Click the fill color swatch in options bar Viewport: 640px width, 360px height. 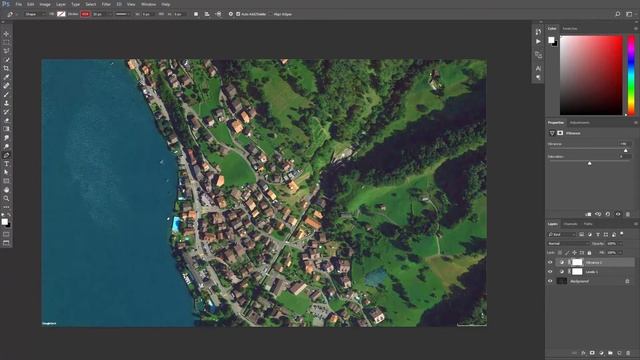pyautogui.click(x=61, y=14)
